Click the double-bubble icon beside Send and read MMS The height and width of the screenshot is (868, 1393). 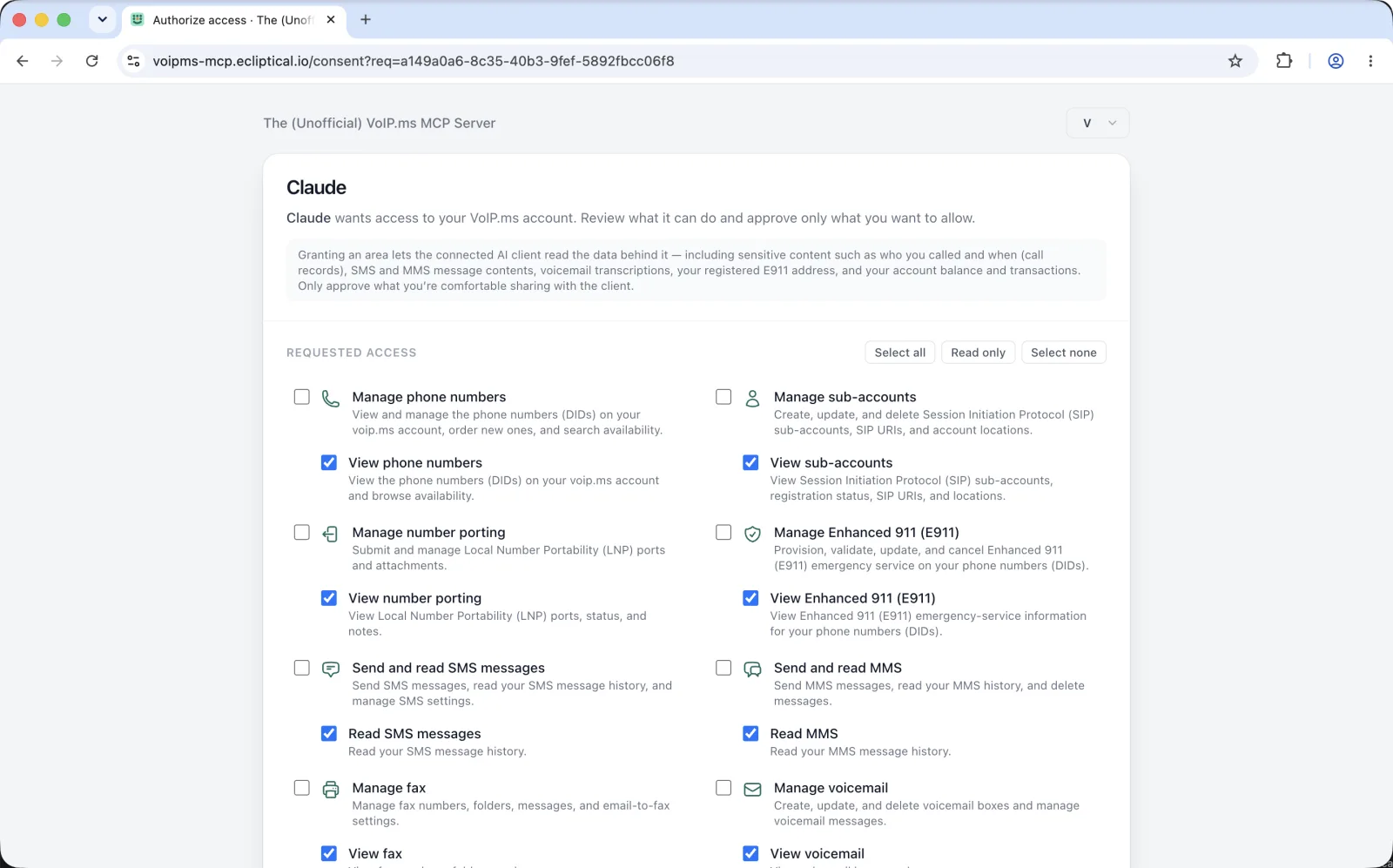click(x=753, y=670)
